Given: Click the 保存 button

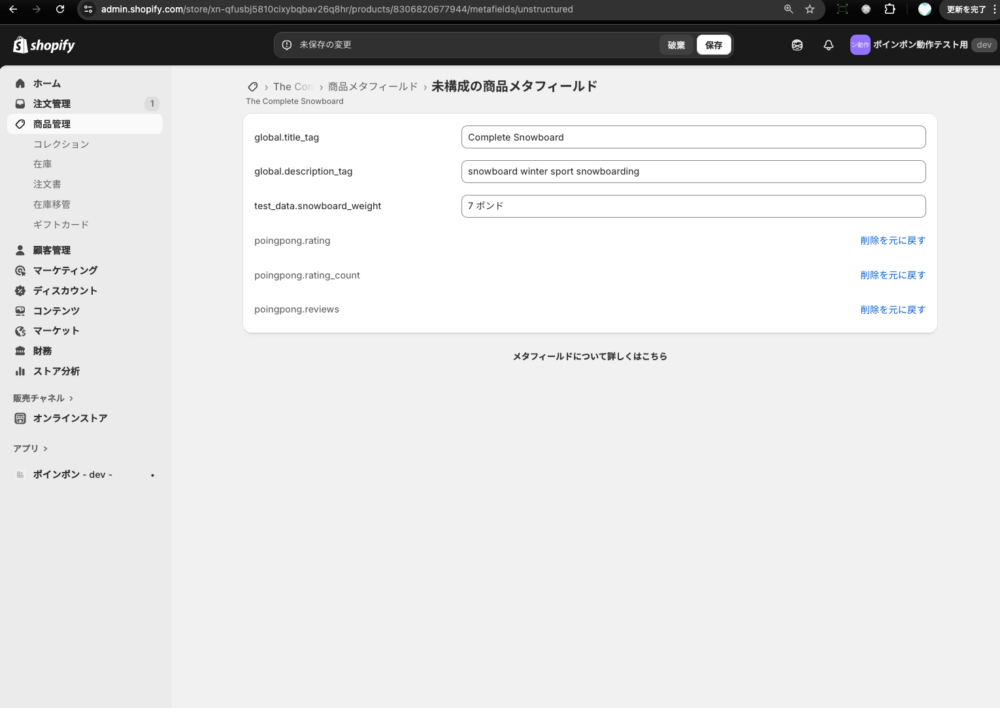Looking at the screenshot, I should (713, 45).
